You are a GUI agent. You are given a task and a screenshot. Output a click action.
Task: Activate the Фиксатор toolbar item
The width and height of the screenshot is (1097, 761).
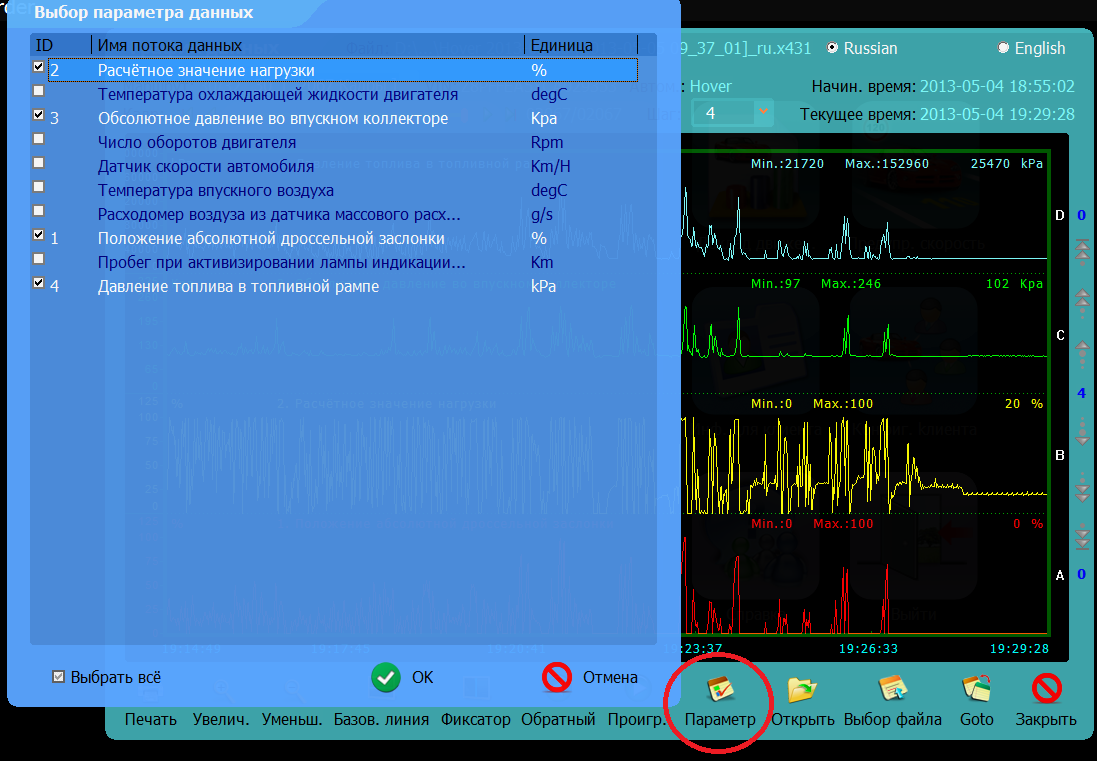click(x=476, y=719)
